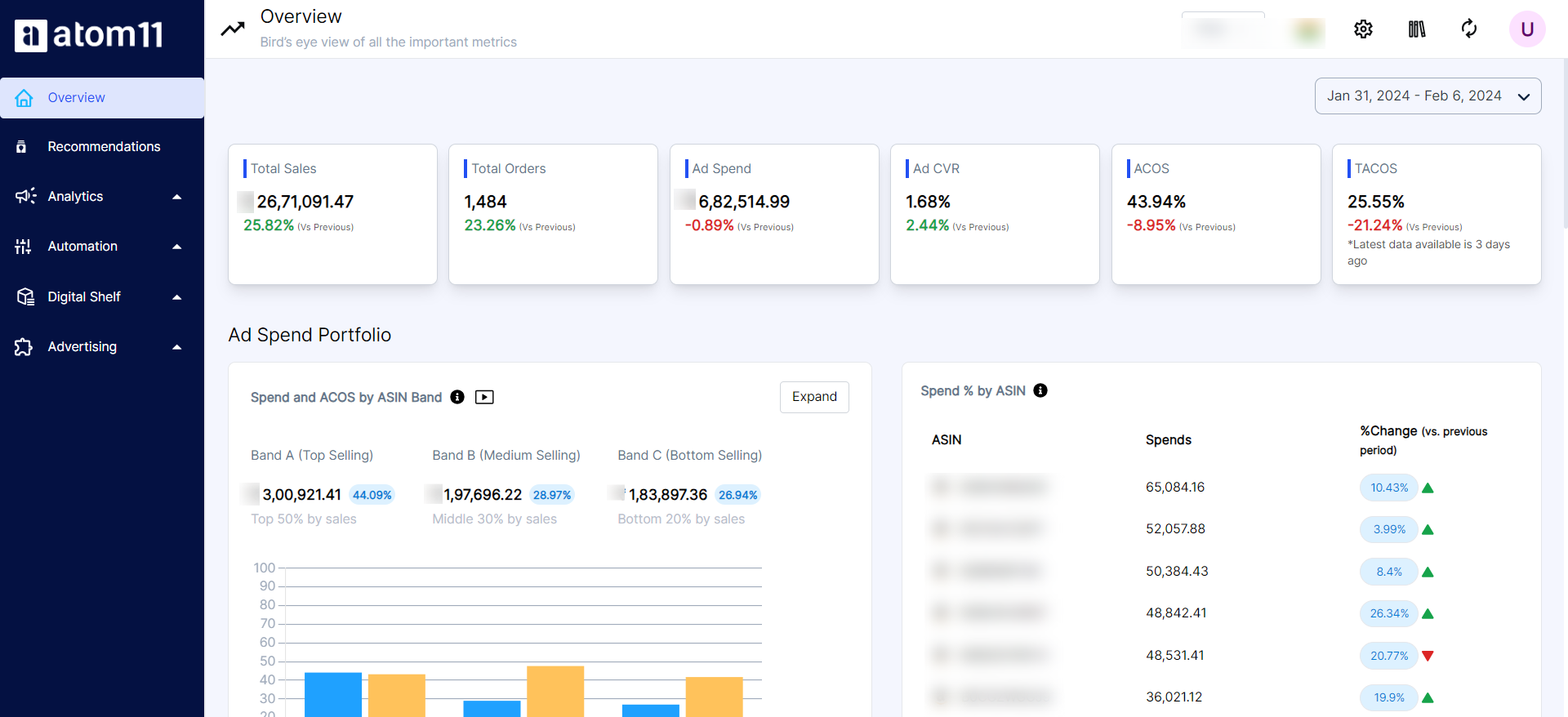Click info icon next to Spend % by ASIN
The width and height of the screenshot is (1568, 717).
[1040, 390]
